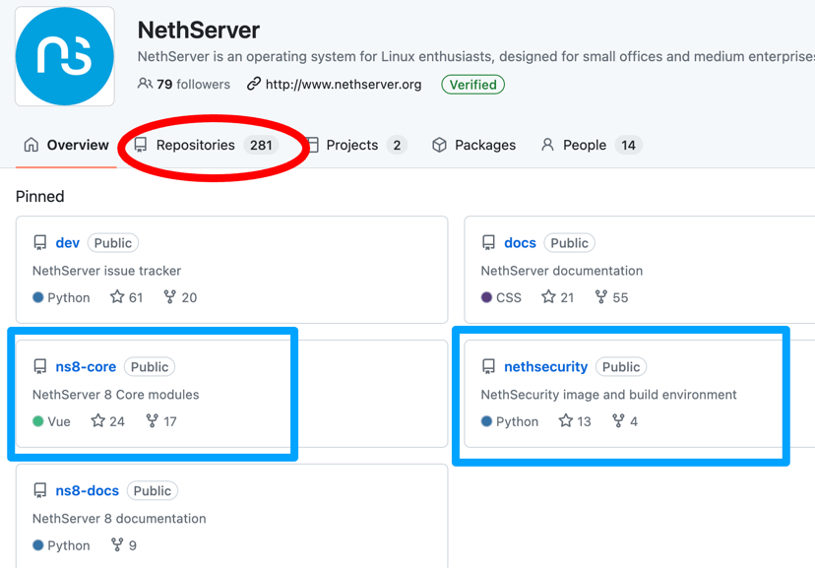Image resolution: width=815 pixels, height=568 pixels.
Task: Open the 13 stargazers of nethsecurity
Action: 575,421
